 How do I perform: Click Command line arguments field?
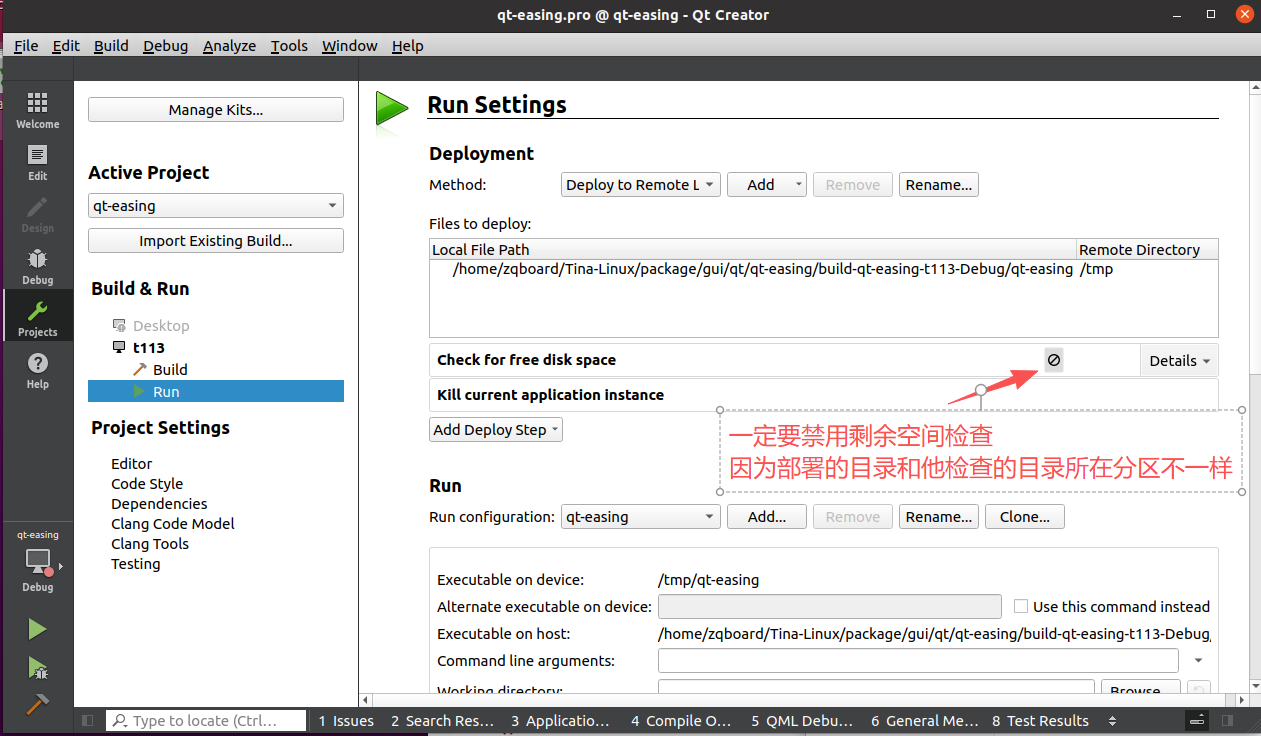[917, 661]
